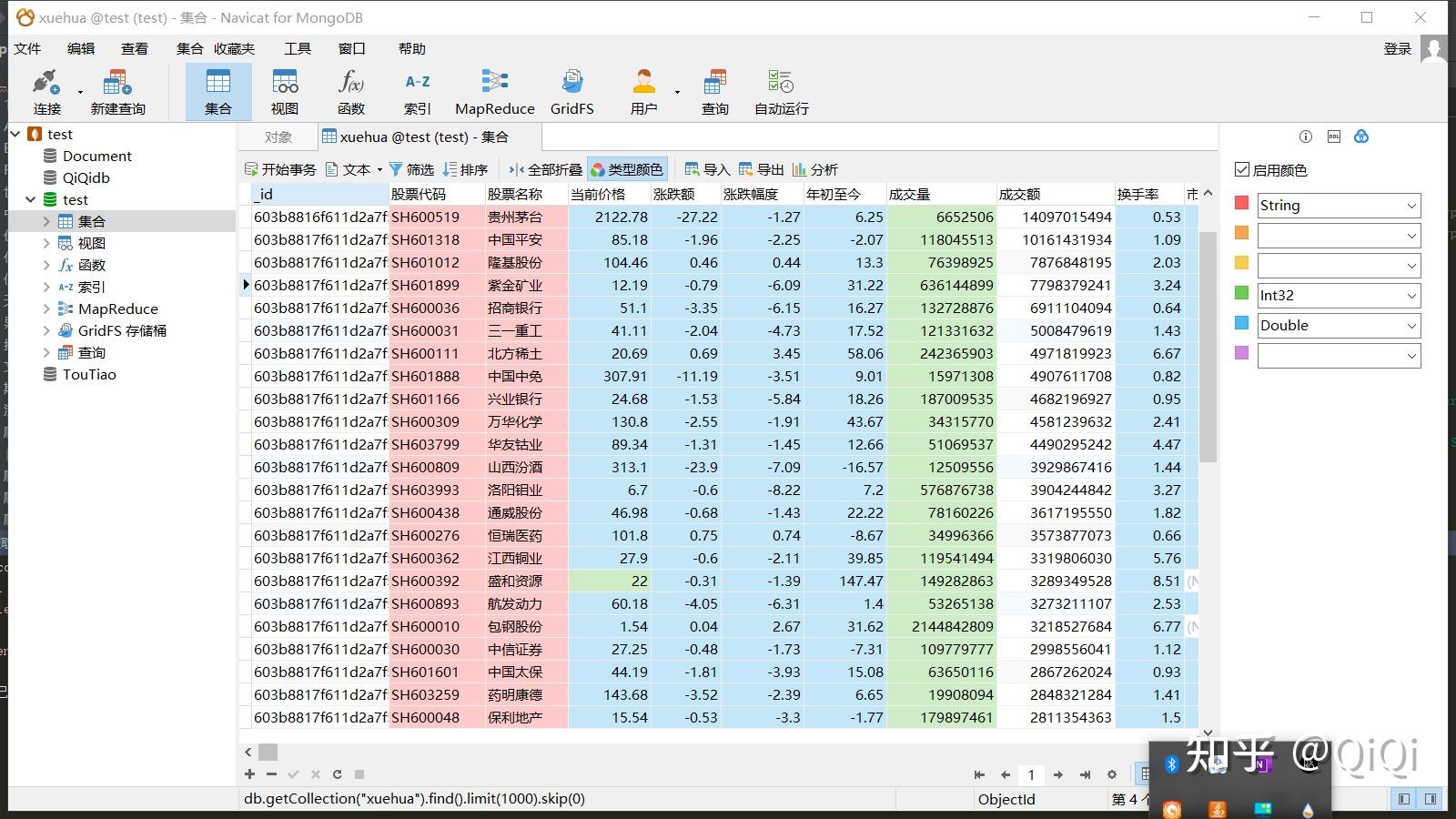
Task: Expand the 视图 tree node
Action: tap(46, 243)
